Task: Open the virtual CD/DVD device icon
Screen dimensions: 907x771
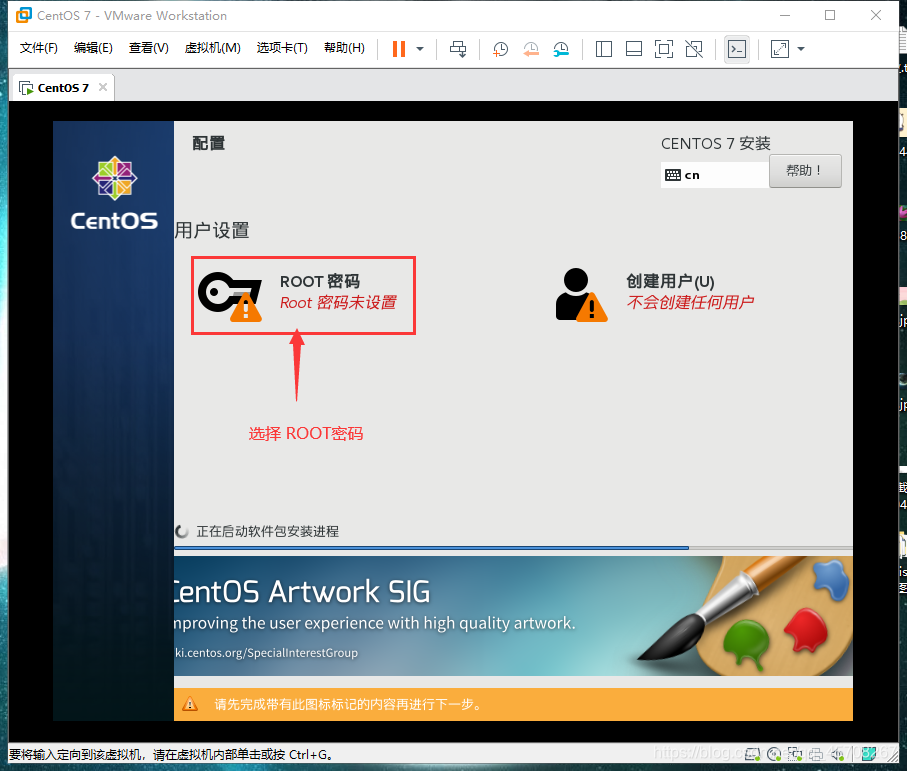Action: 774,755
